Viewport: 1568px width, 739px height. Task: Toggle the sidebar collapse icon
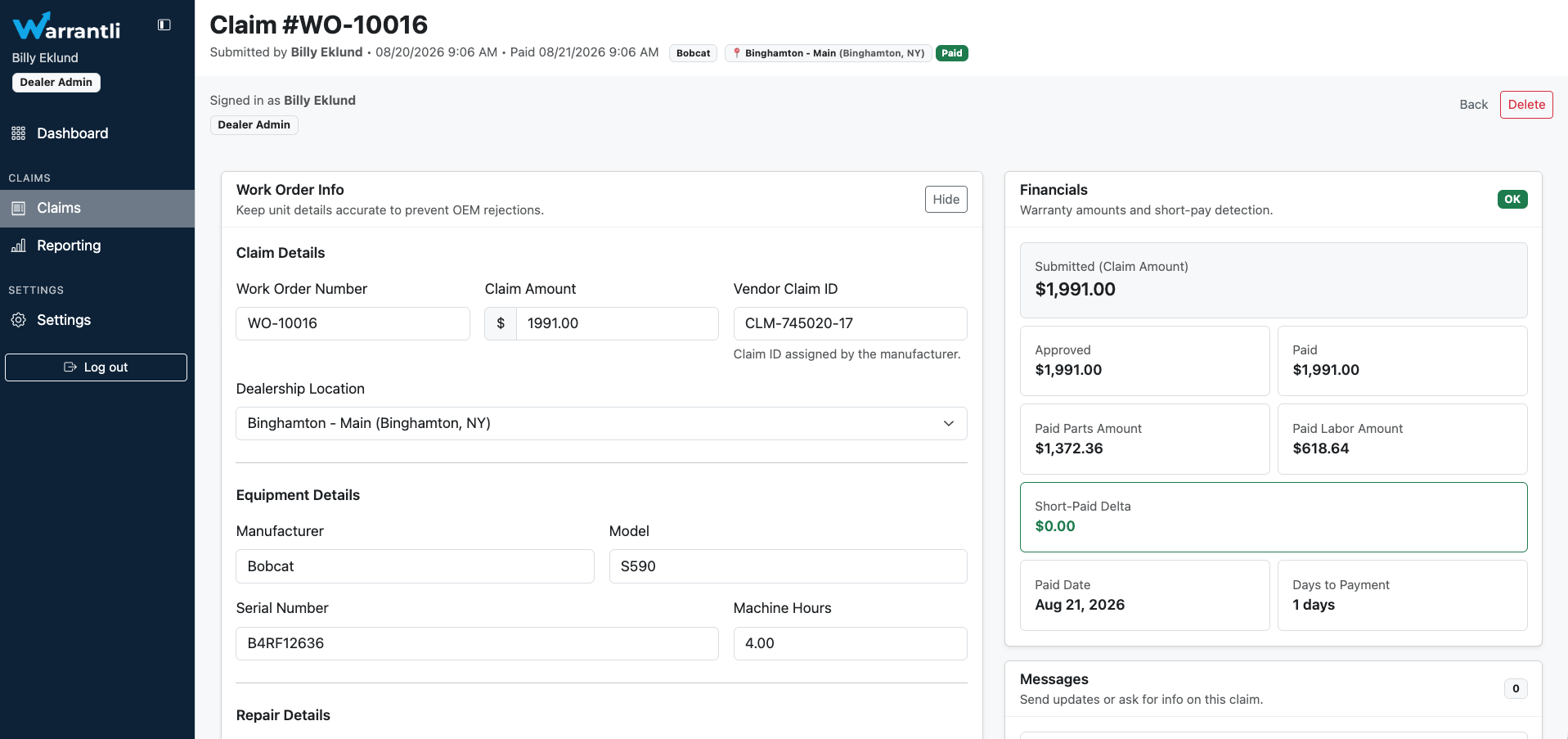pyautogui.click(x=164, y=25)
